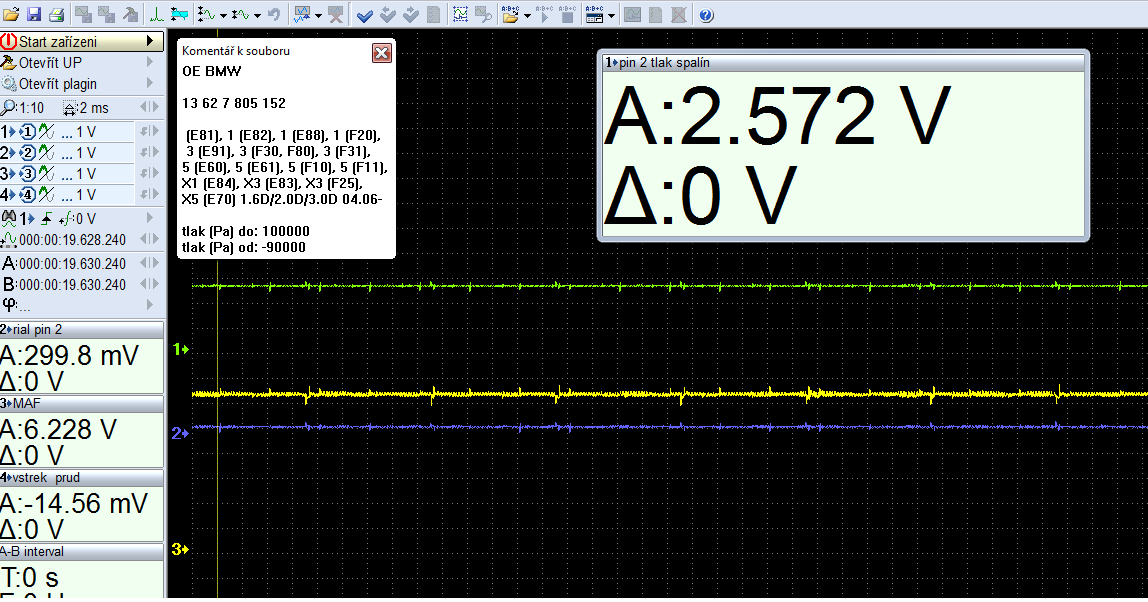Click the A:B+C panel window icon

pos(594,14)
